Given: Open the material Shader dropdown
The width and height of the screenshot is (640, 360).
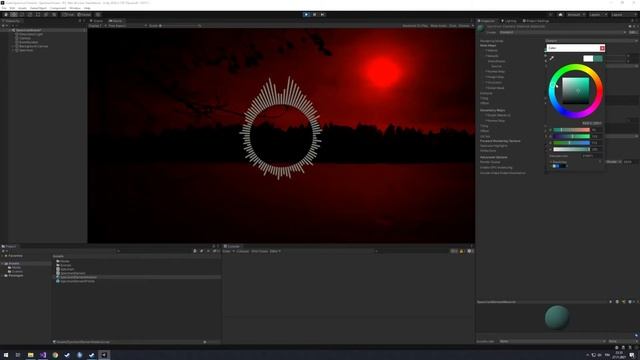Looking at the screenshot, I should [562, 32].
